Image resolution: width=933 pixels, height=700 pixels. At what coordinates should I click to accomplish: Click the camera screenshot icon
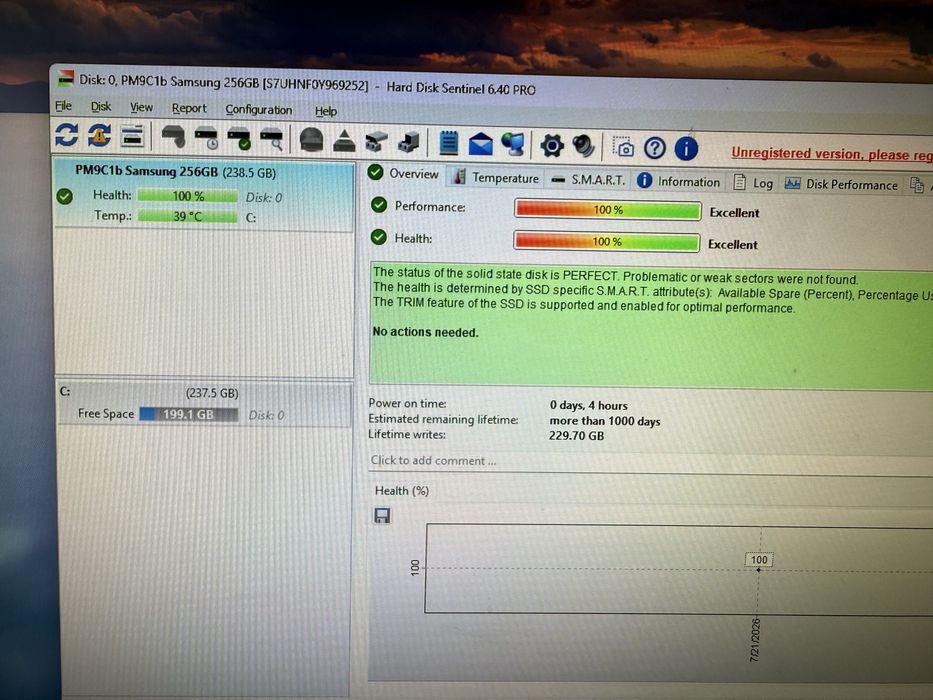coord(624,147)
